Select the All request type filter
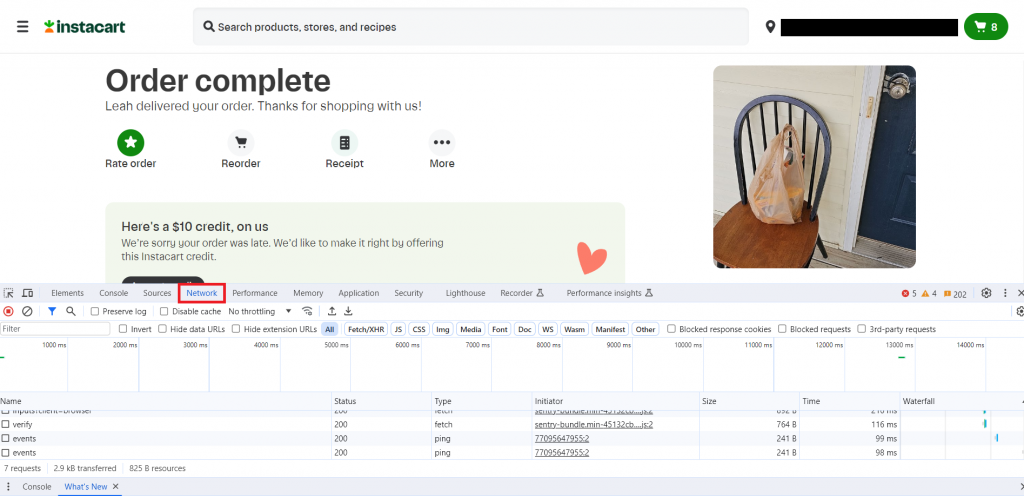Viewport: 1024px width, 496px height. pyautogui.click(x=330, y=330)
